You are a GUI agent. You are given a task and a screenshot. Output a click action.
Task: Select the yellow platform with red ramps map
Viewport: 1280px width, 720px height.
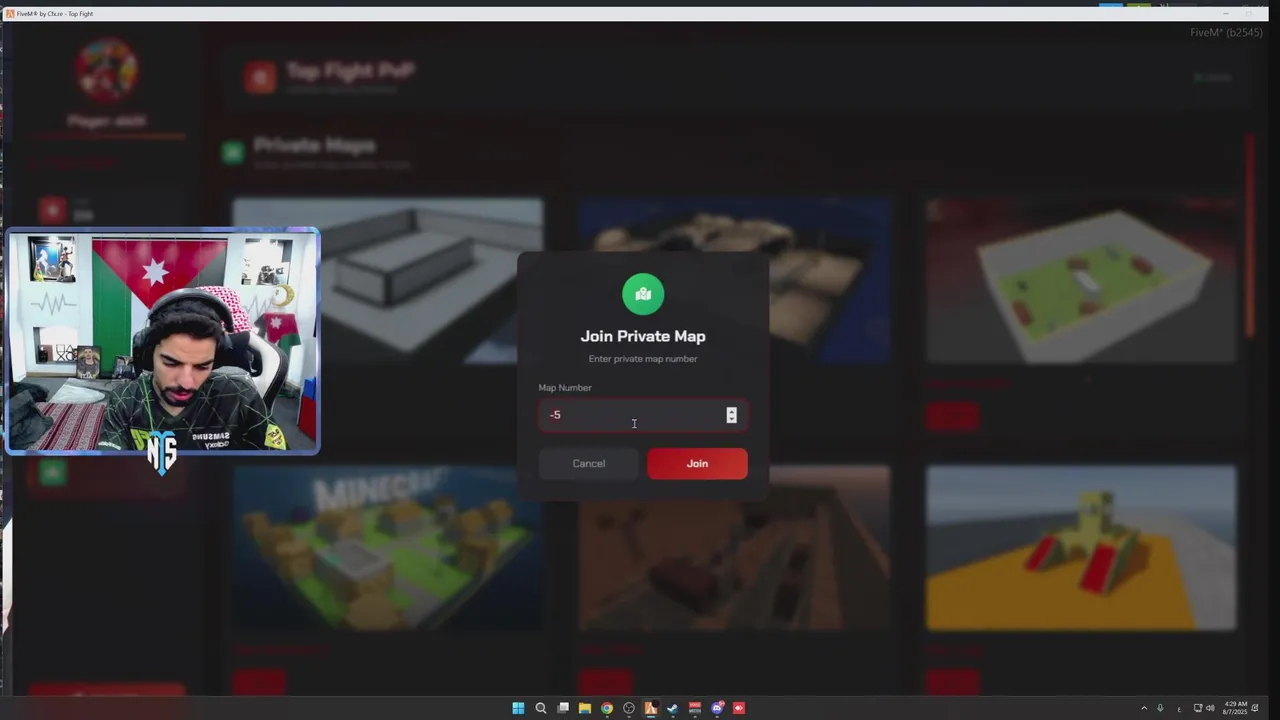[1081, 548]
